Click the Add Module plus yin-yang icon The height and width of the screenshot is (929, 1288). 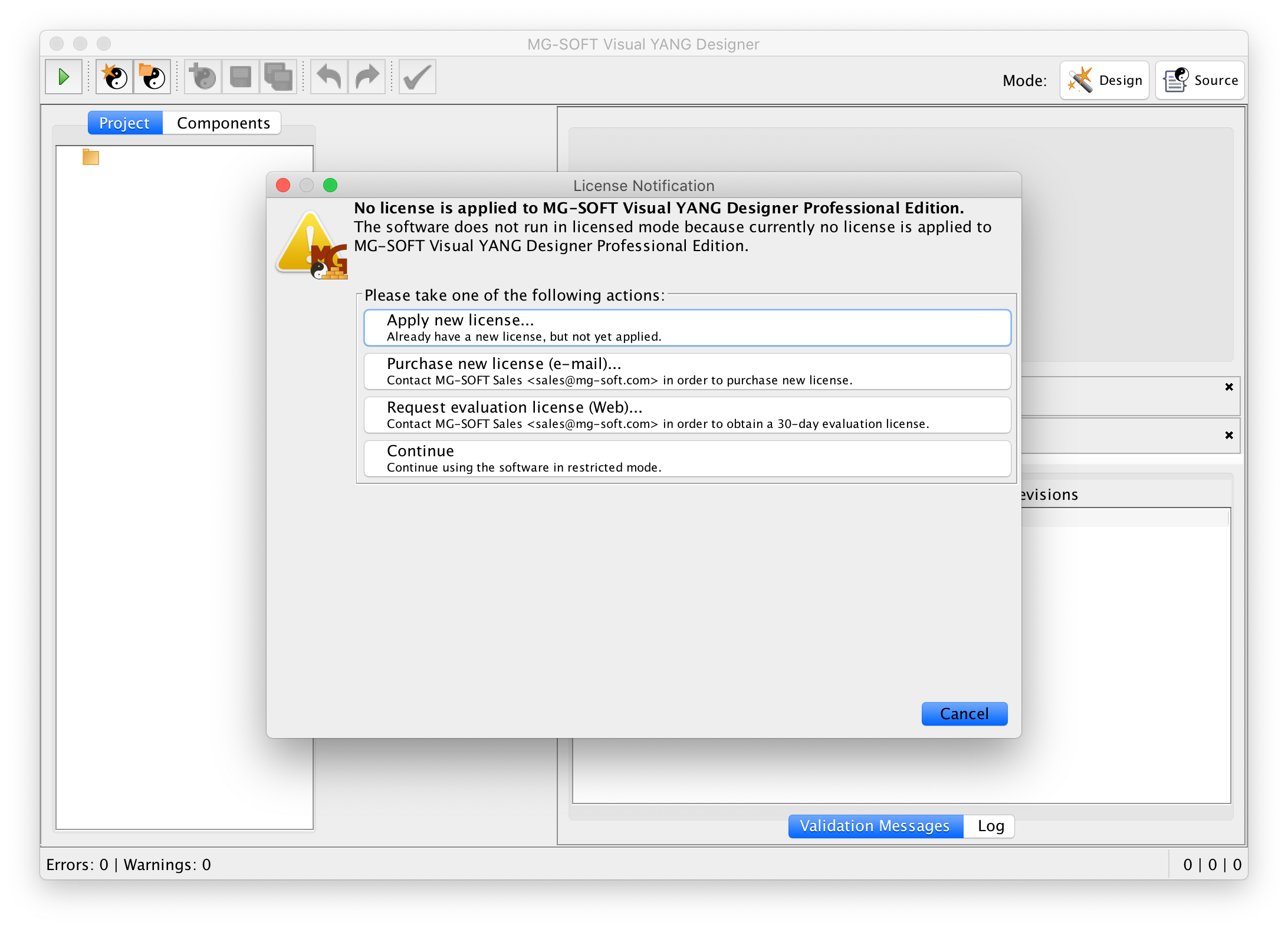tap(203, 77)
